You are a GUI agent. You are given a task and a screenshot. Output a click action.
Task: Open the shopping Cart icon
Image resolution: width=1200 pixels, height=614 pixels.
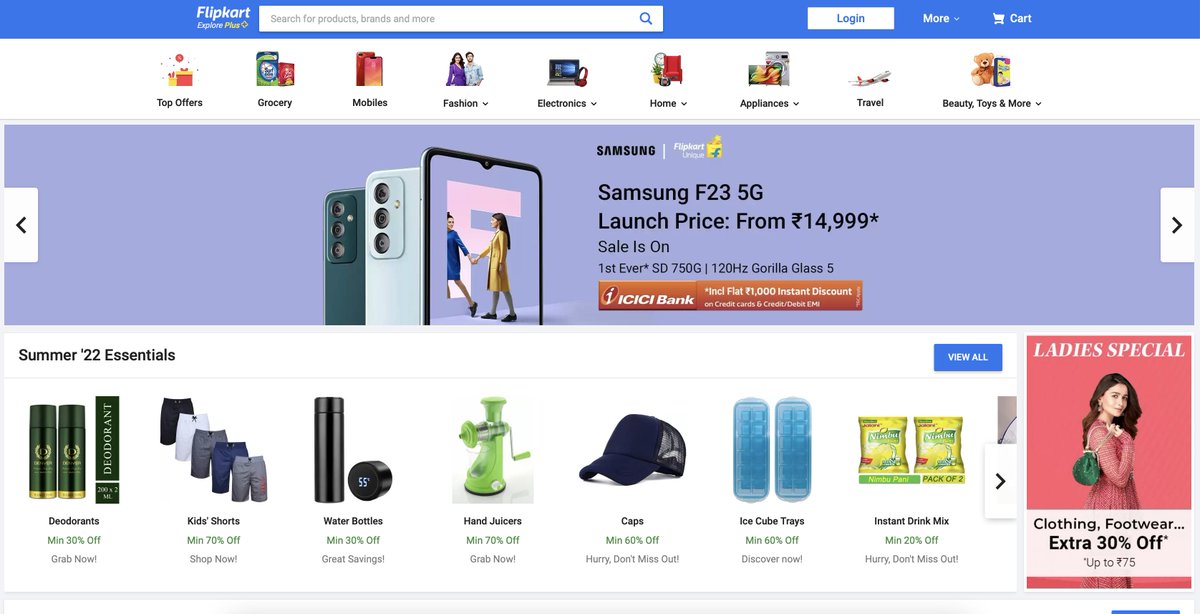tap(998, 18)
